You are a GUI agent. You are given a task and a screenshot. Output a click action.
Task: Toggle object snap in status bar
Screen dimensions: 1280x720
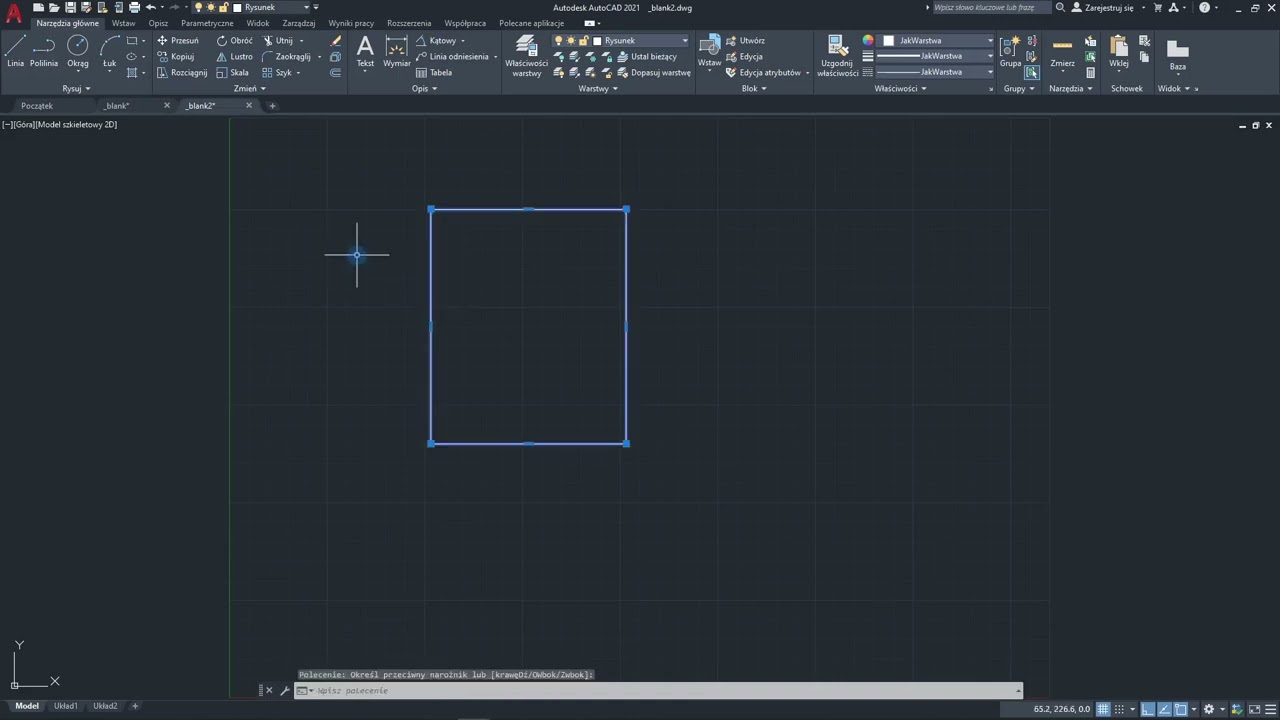(1181, 709)
